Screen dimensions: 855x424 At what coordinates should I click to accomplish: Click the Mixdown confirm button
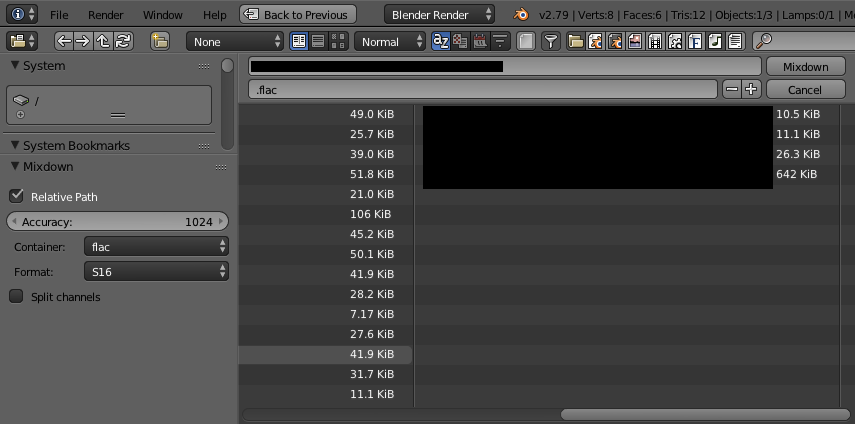(805, 66)
